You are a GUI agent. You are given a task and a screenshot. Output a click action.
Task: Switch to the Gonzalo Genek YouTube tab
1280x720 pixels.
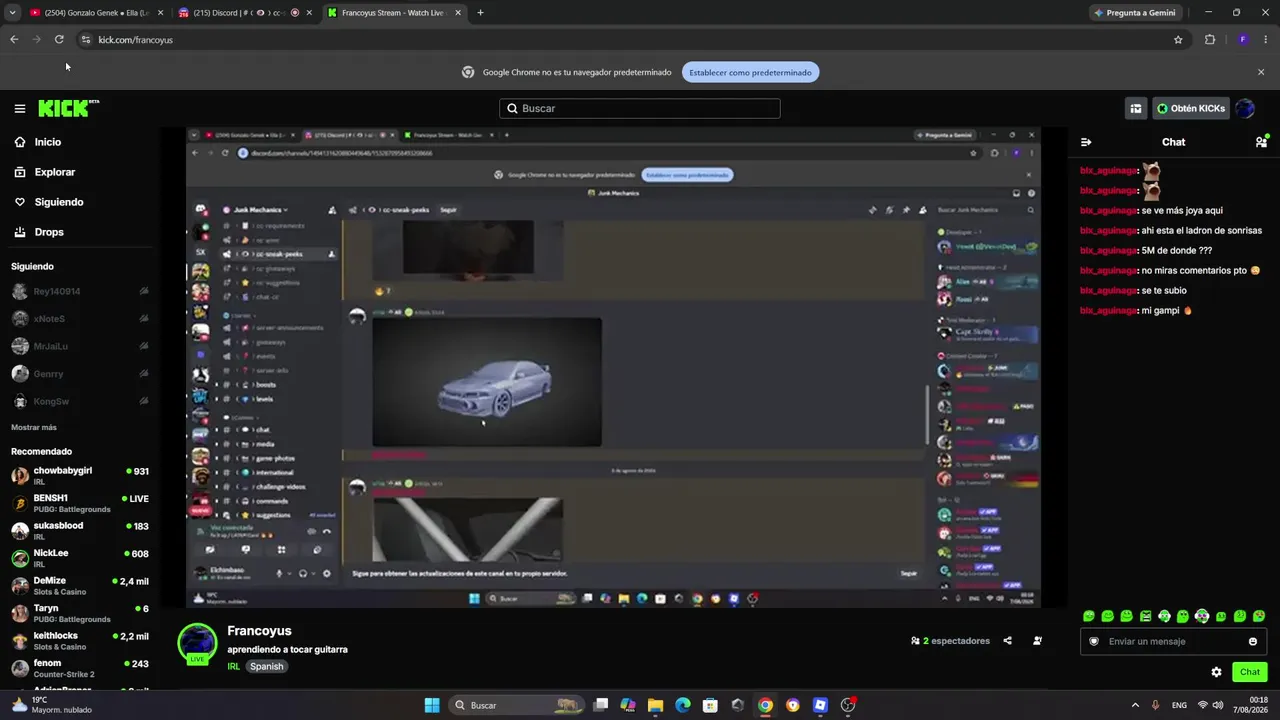pos(97,13)
